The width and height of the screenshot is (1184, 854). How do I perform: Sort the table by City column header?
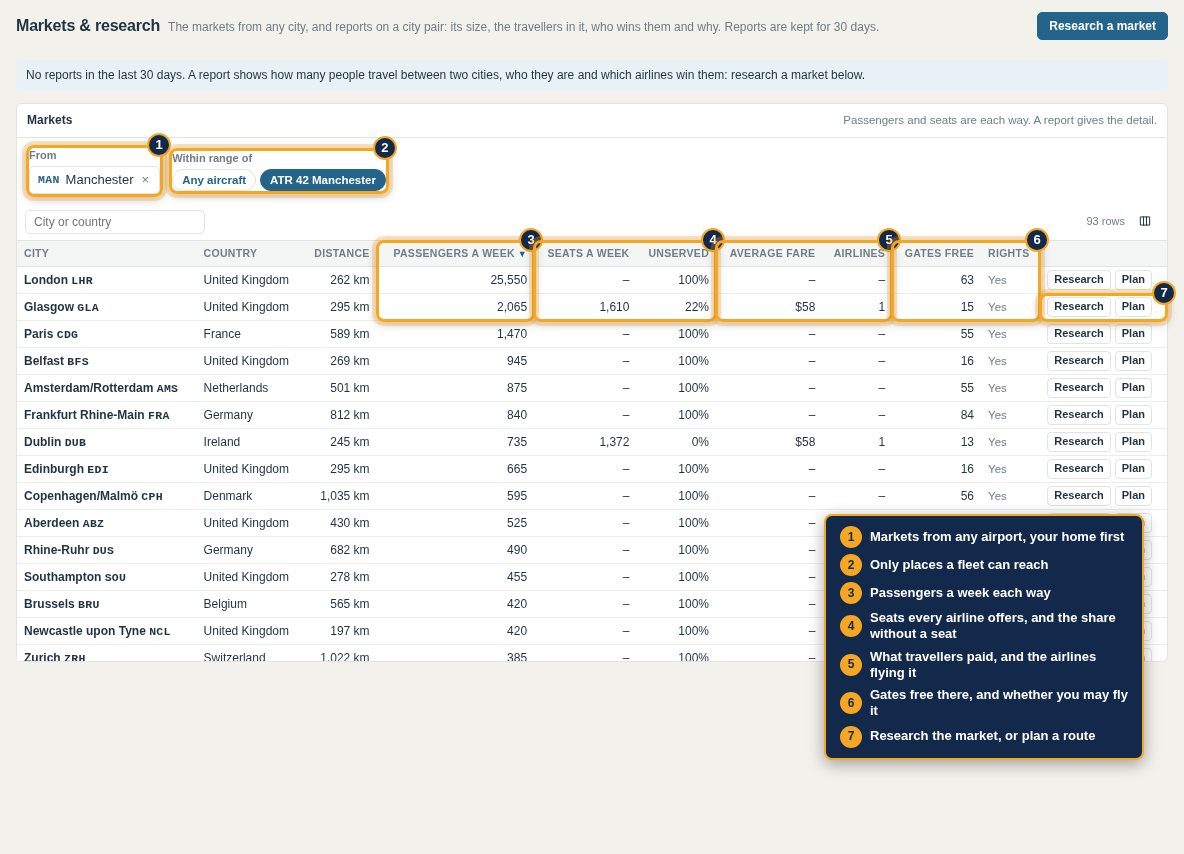click(36, 254)
